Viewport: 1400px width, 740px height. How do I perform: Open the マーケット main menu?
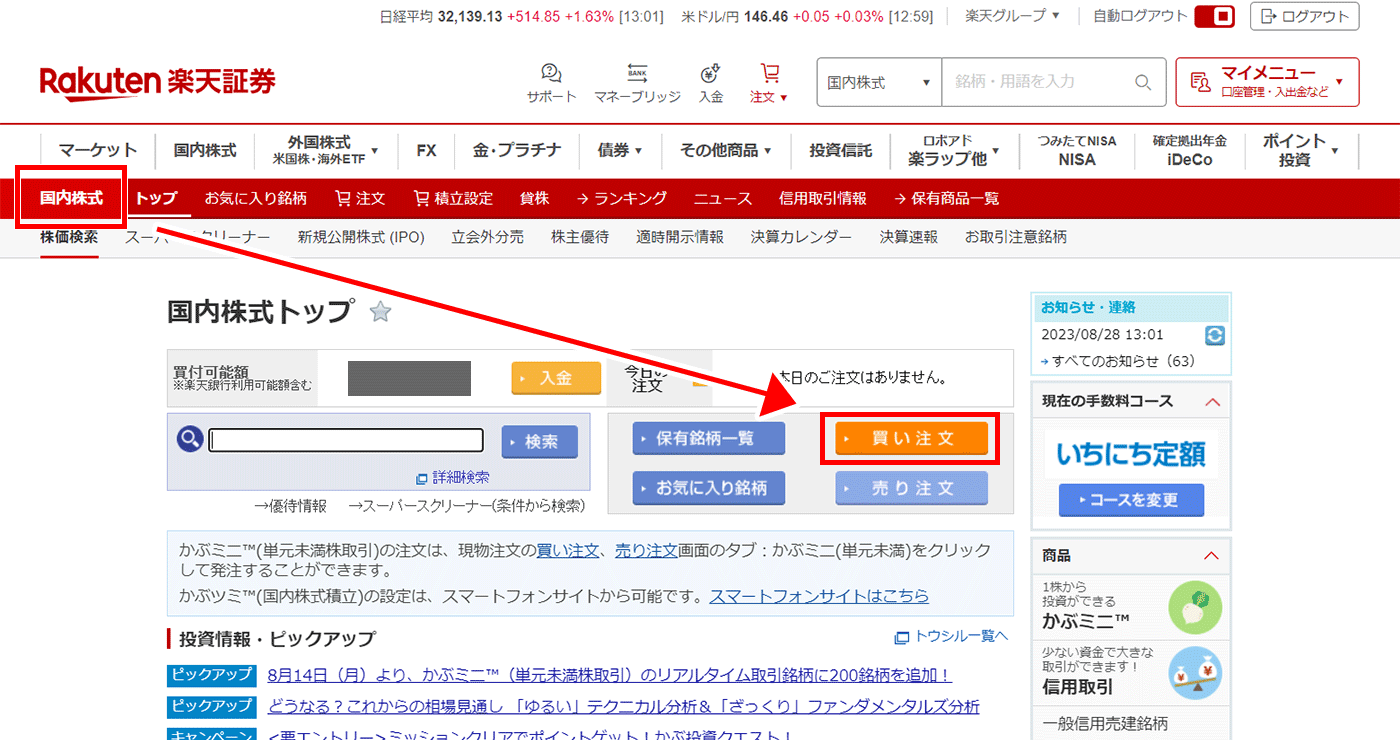point(97,150)
